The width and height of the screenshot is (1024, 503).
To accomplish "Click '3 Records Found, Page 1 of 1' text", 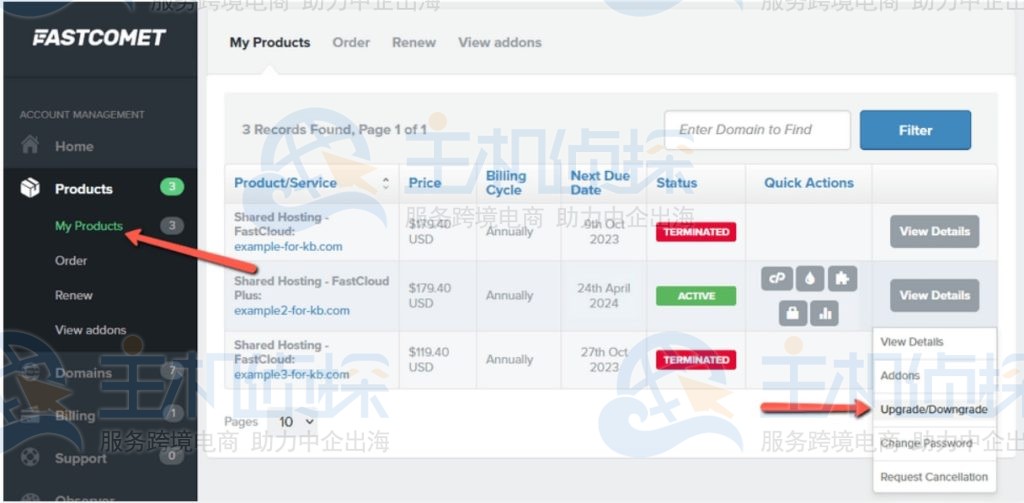I will click(334, 129).
